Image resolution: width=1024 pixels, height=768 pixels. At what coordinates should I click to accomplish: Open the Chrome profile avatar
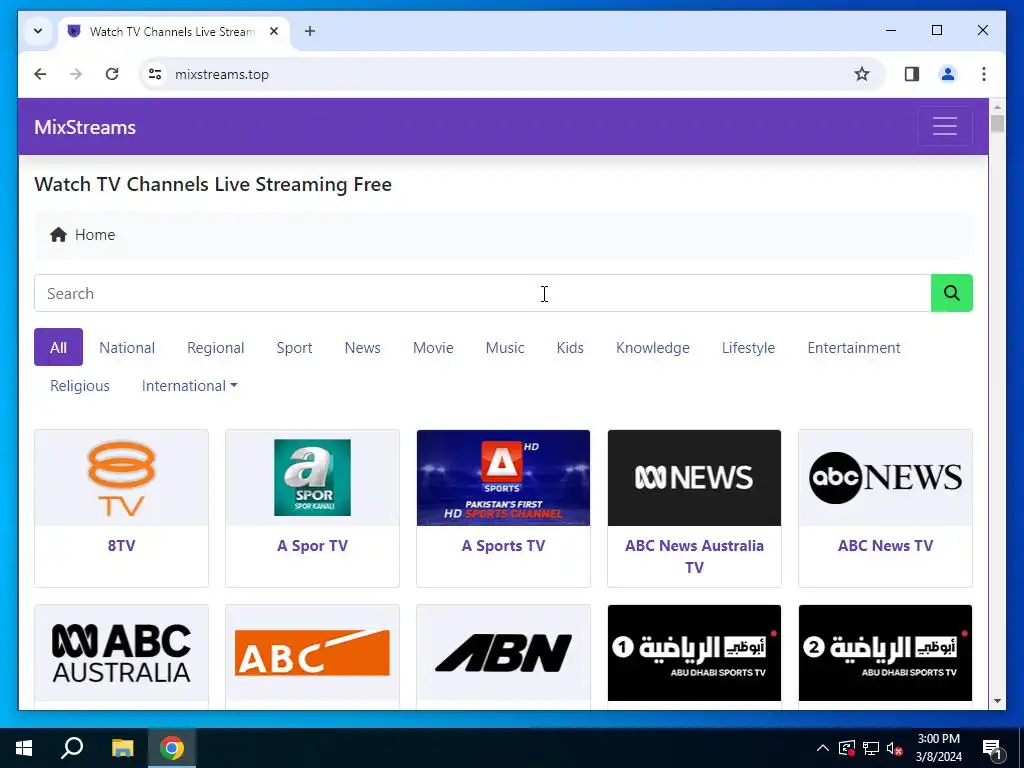coord(948,74)
